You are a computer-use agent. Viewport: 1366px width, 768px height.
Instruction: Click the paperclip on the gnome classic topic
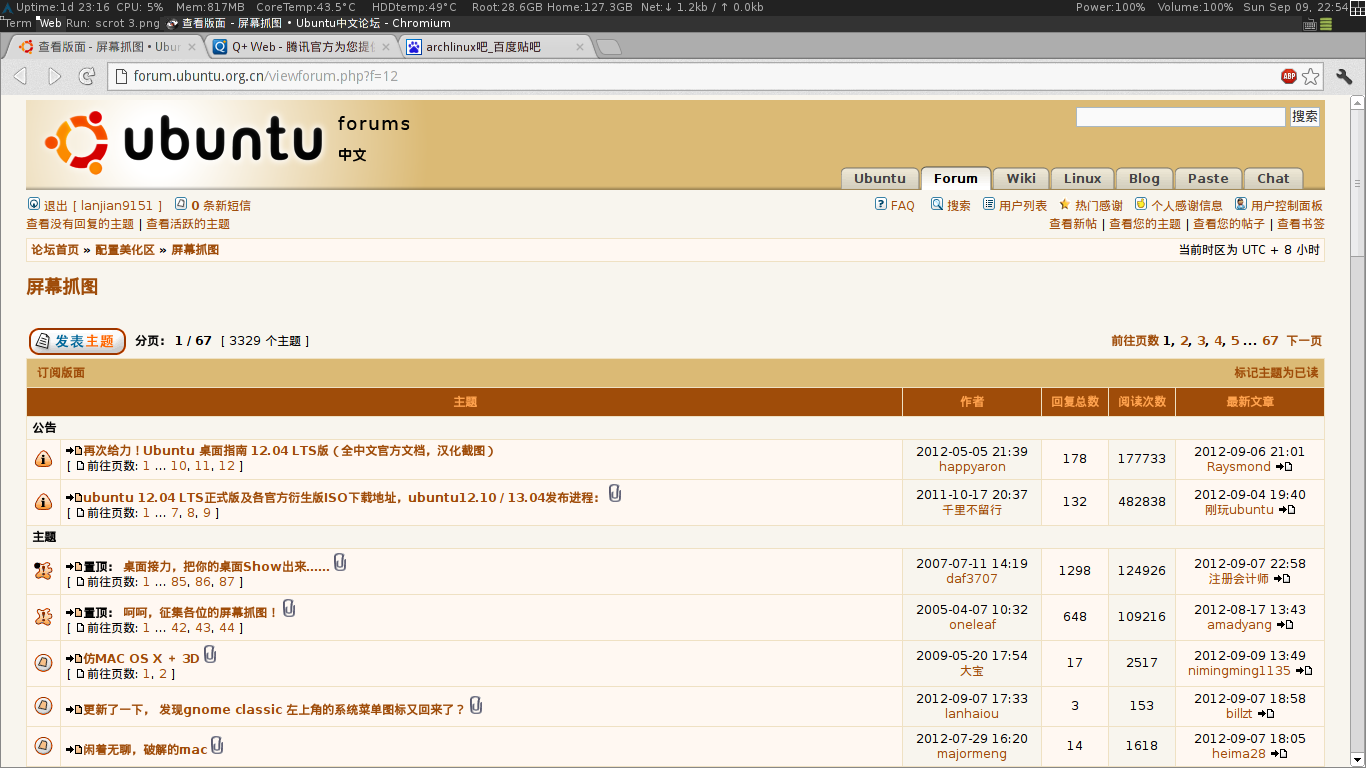tap(476, 705)
